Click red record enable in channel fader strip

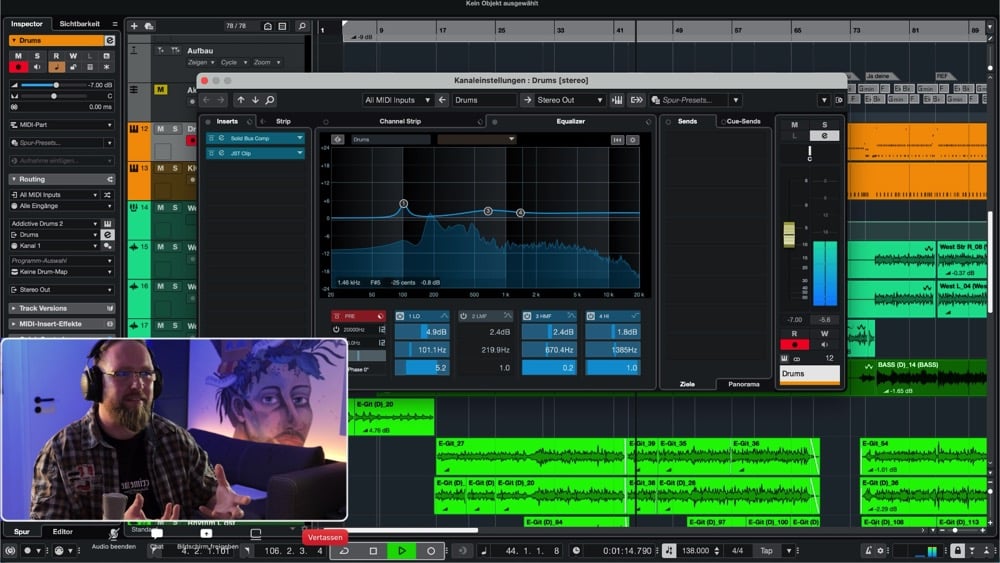[795, 345]
